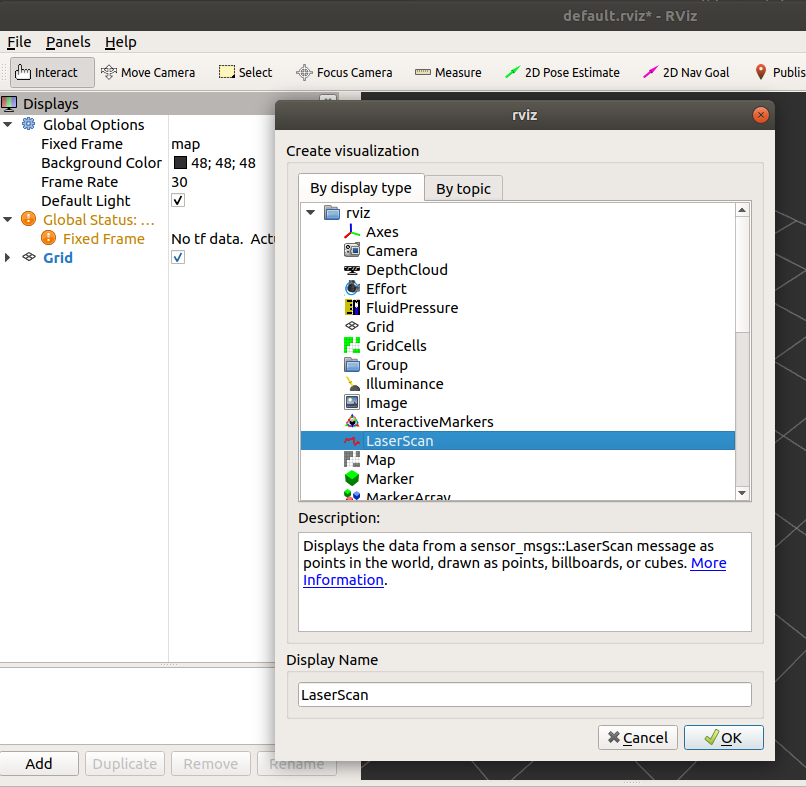Click the FluidPressure icon
This screenshot has height=787, width=806.
(352, 307)
